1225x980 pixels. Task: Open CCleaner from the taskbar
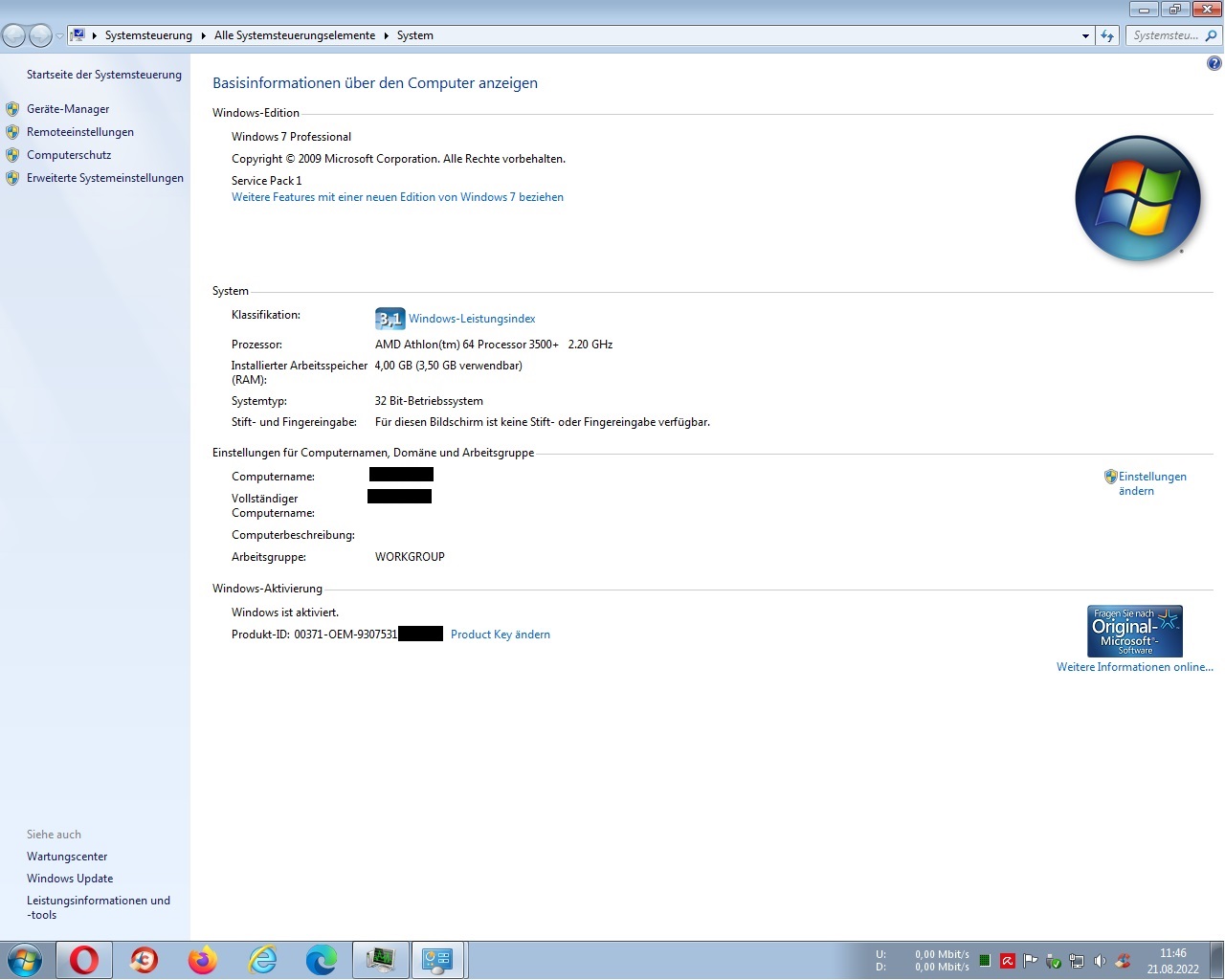point(144,960)
